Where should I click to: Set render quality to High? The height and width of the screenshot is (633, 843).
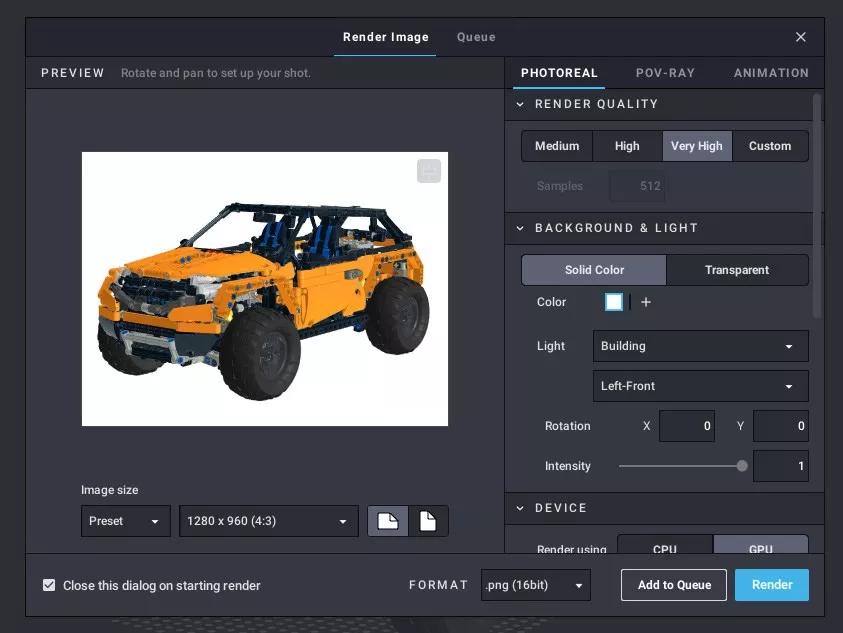627,146
